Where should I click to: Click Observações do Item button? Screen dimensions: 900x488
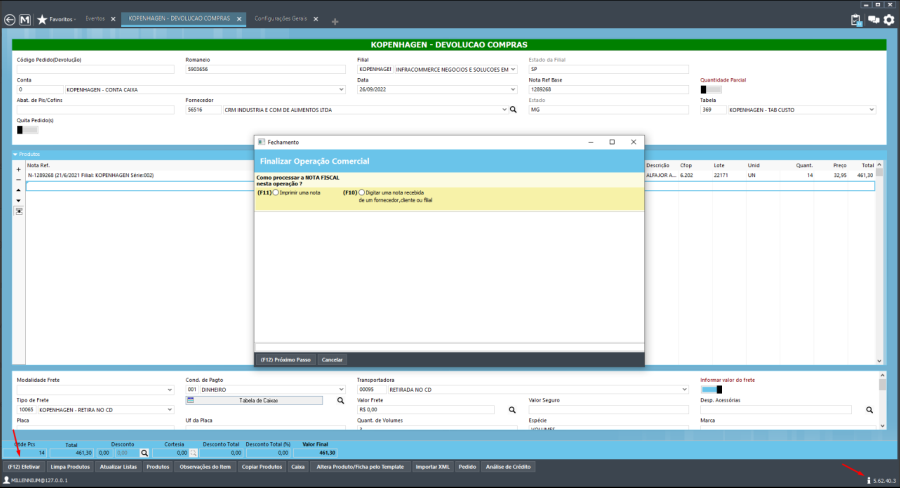[205, 467]
